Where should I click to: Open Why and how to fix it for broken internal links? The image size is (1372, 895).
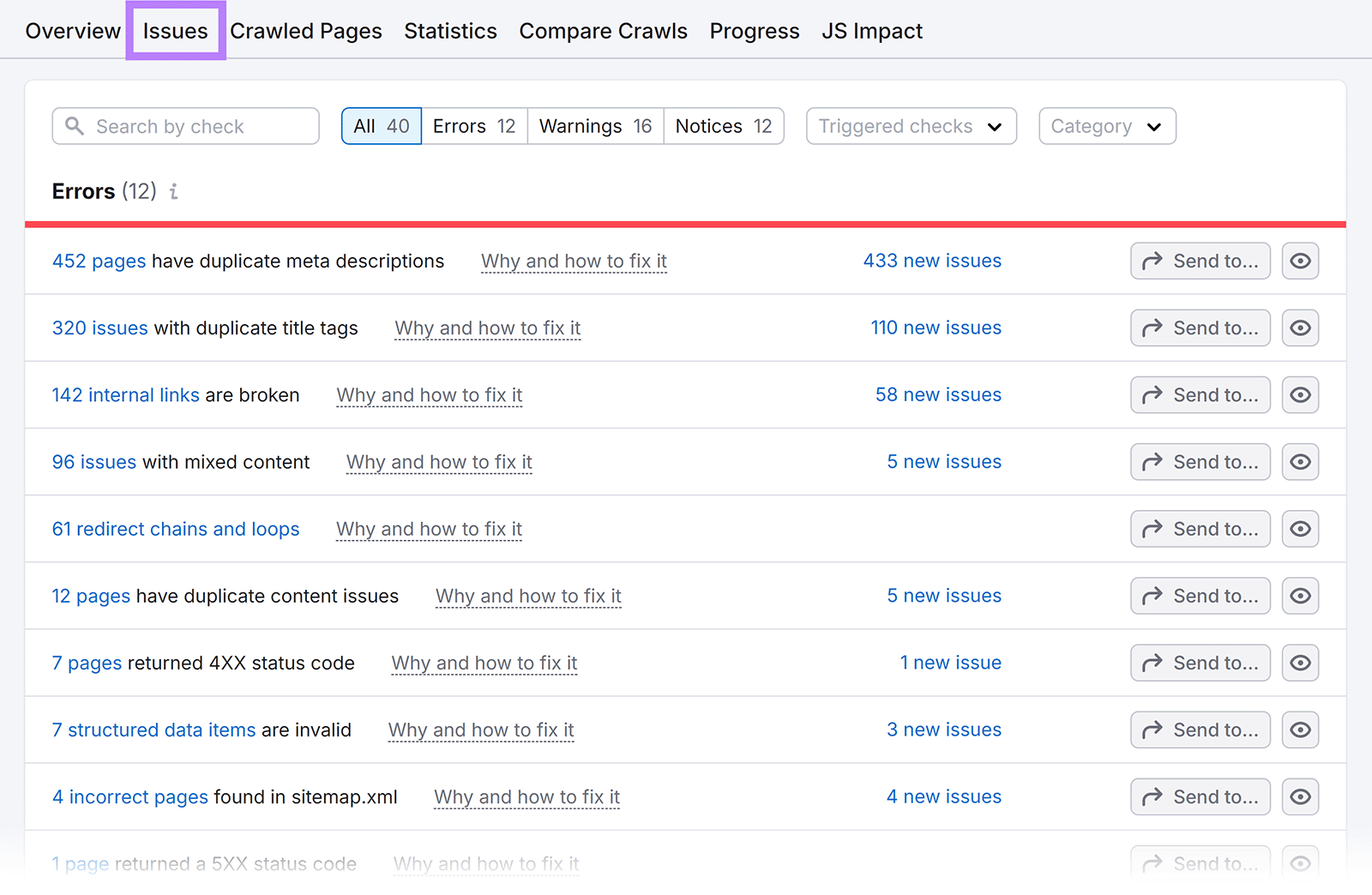click(x=429, y=395)
